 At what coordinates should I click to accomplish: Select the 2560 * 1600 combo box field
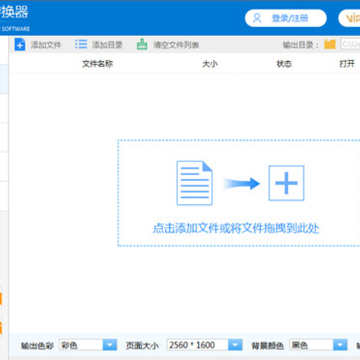click(x=205, y=345)
